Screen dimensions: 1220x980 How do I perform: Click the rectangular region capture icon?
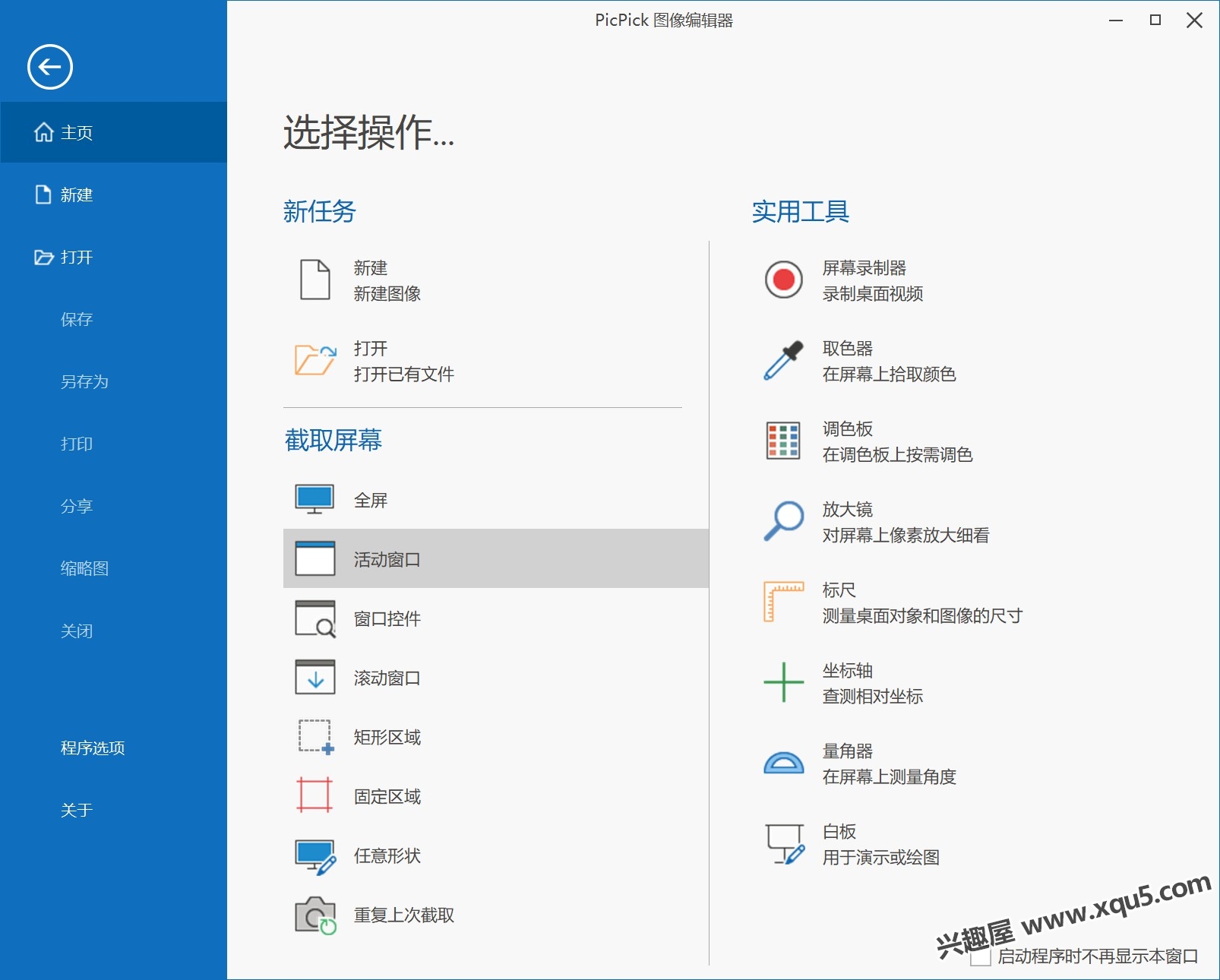(315, 737)
